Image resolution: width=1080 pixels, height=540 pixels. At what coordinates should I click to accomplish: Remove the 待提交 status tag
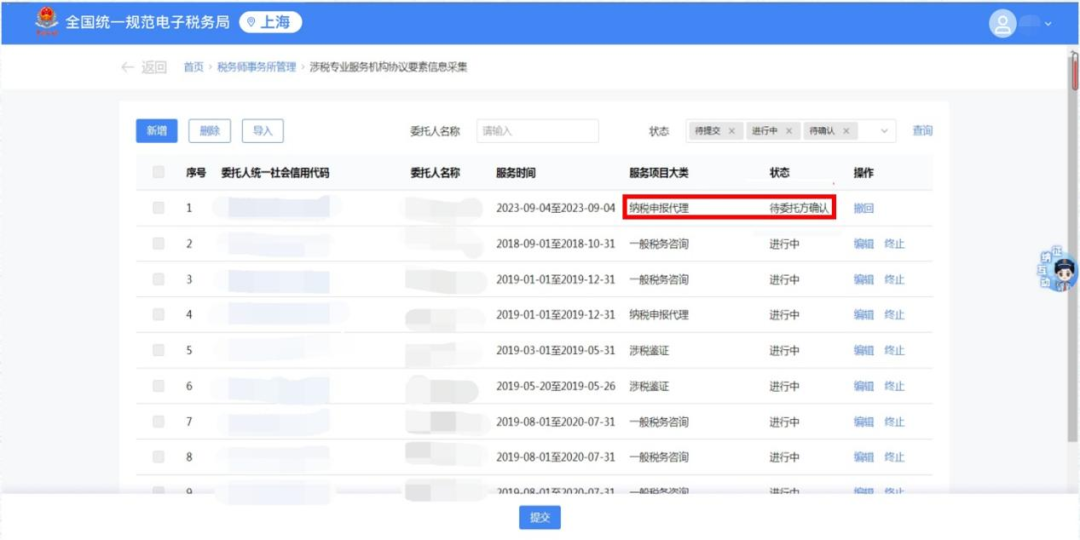tap(731, 131)
